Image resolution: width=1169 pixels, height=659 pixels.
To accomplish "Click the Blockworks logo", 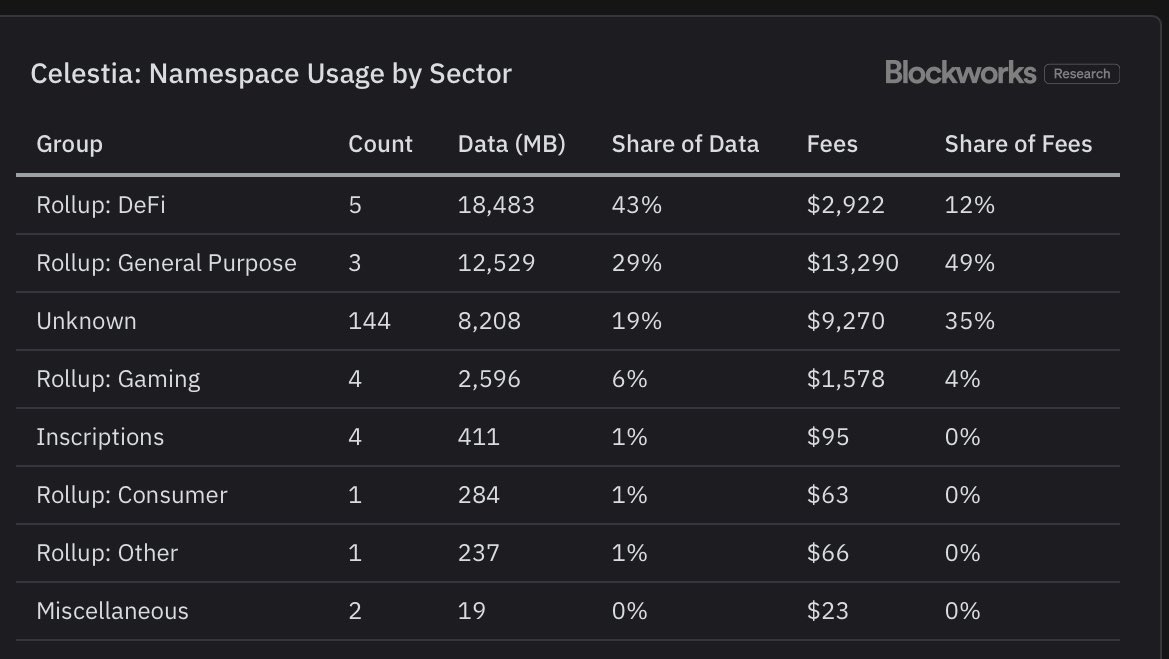I will click(960, 73).
